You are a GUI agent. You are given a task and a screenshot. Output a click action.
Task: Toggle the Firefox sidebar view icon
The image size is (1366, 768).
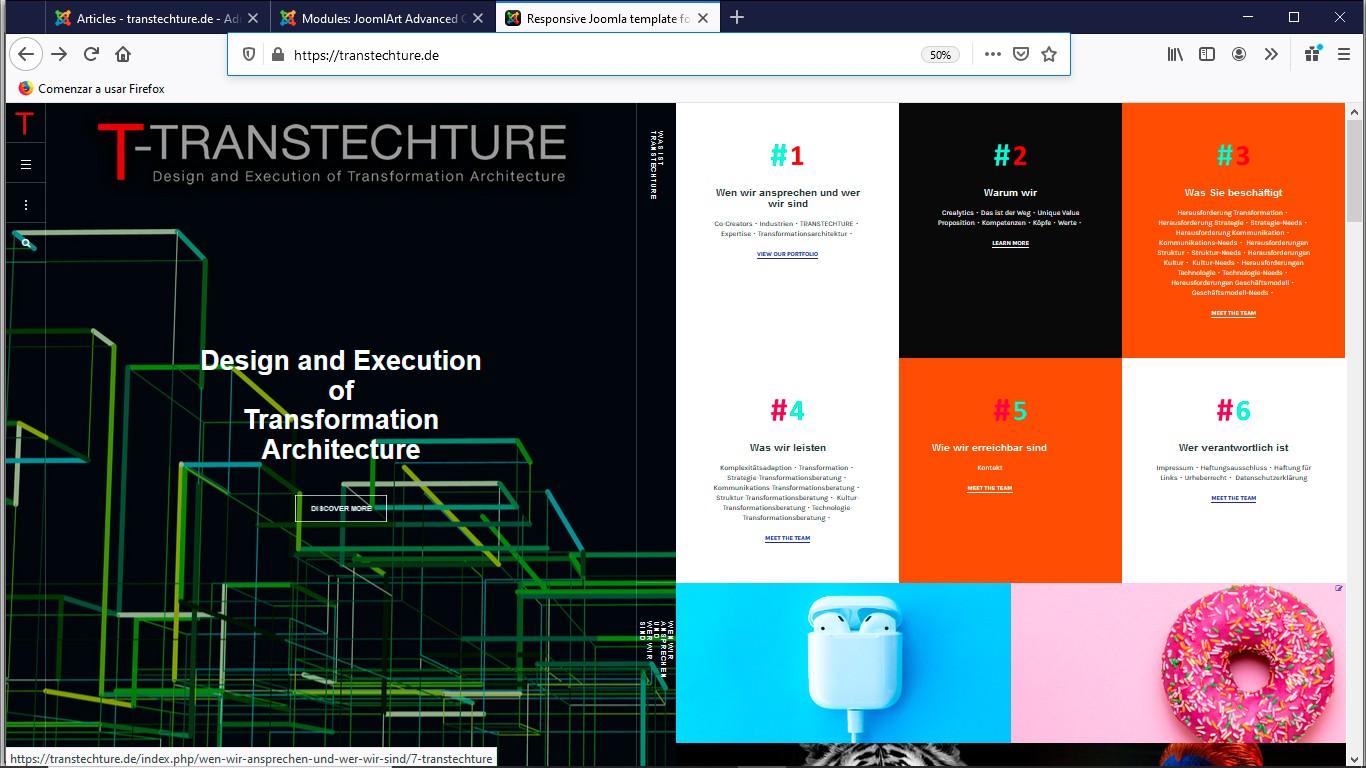tap(1207, 55)
